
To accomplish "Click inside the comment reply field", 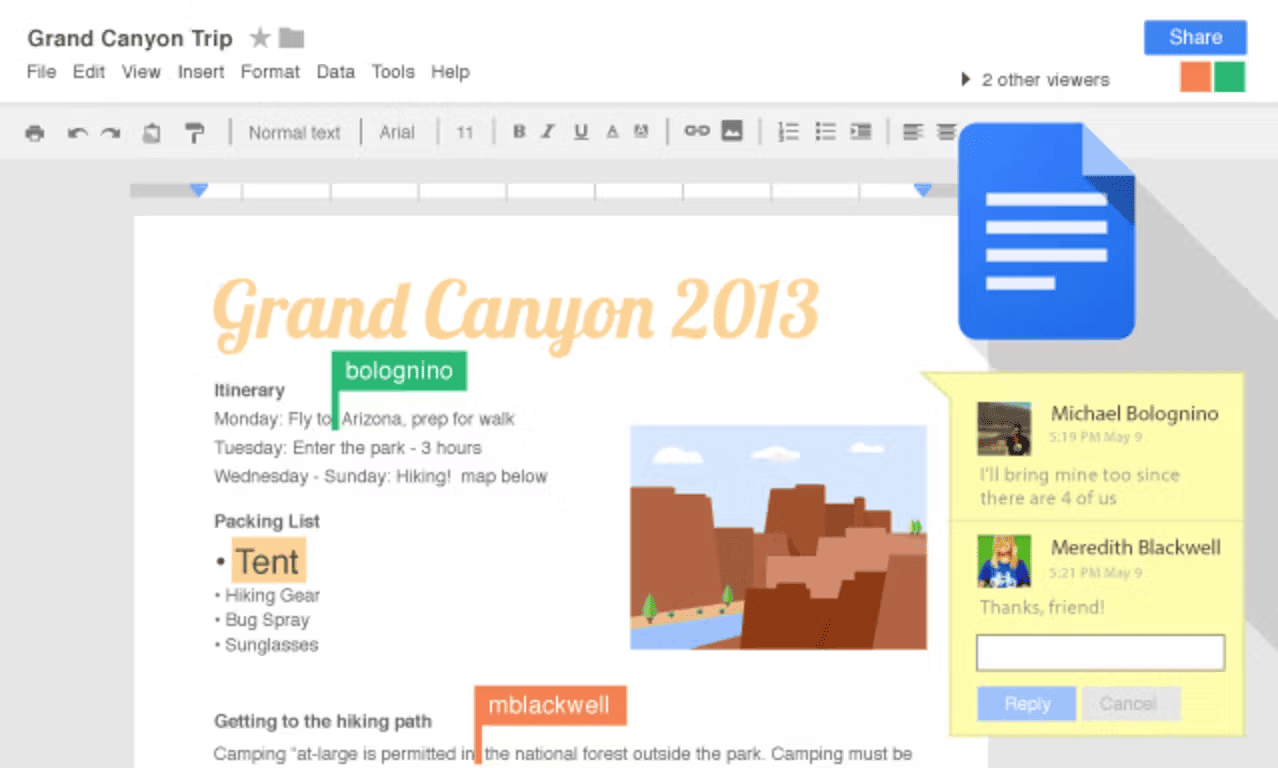I will click(1100, 652).
